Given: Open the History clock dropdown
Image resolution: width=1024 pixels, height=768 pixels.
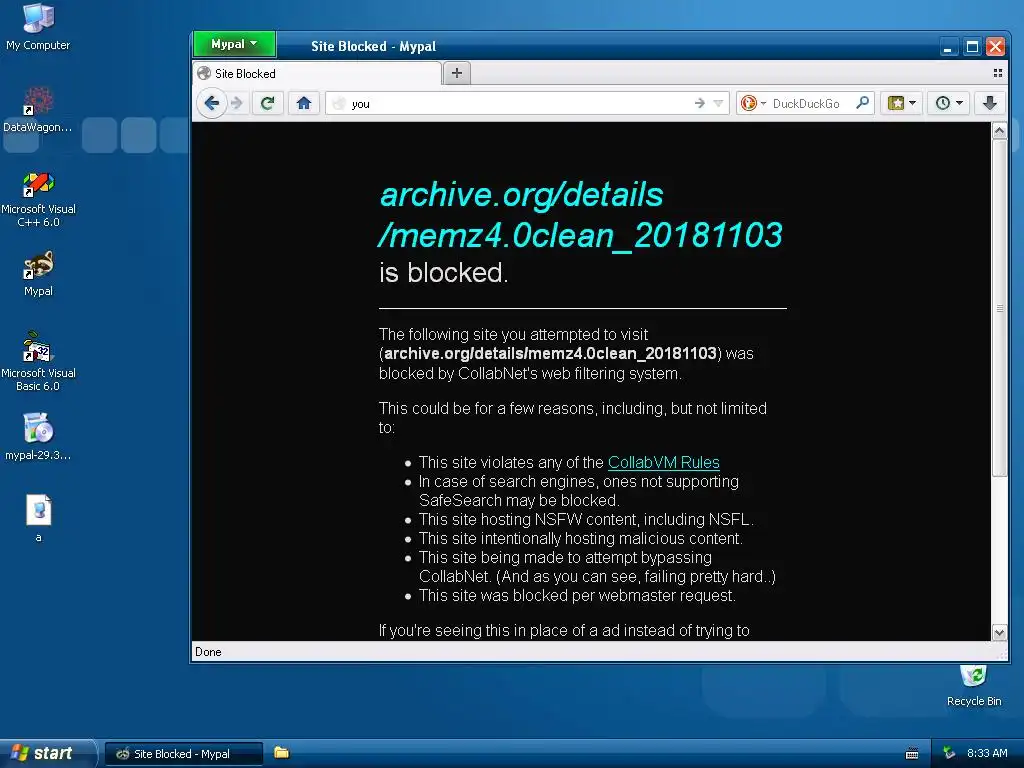Looking at the screenshot, I should pyautogui.click(x=948, y=103).
